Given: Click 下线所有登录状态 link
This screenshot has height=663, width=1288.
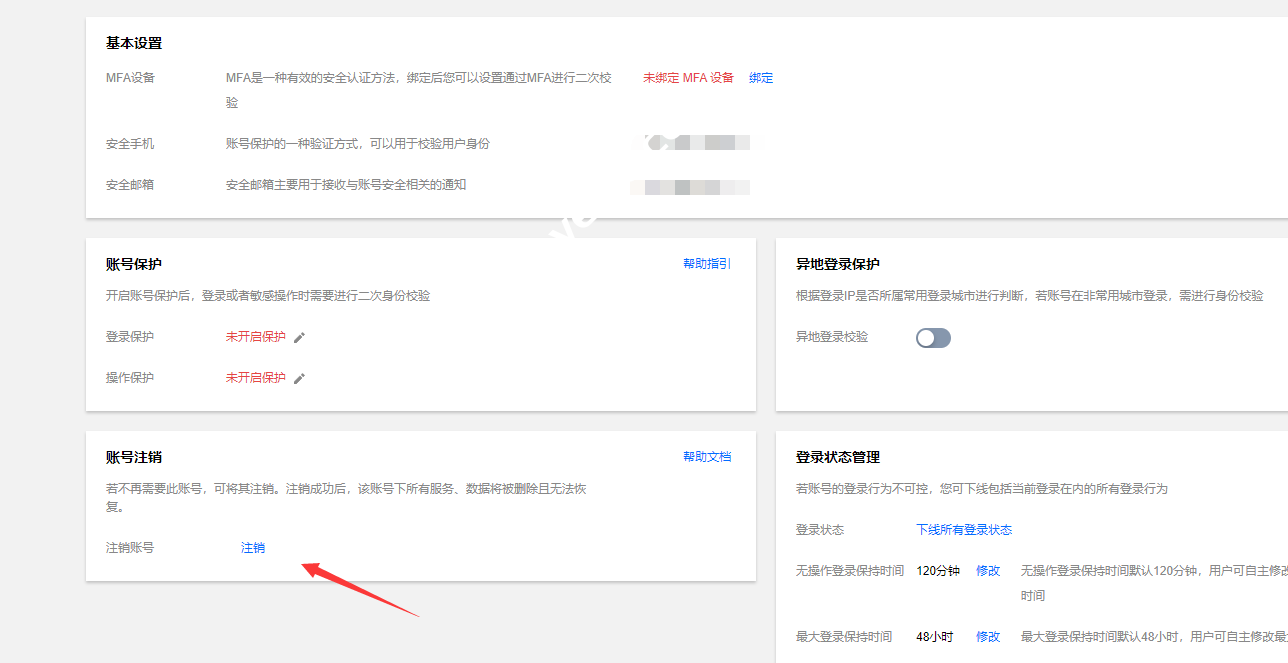Looking at the screenshot, I should pyautogui.click(x=964, y=530).
